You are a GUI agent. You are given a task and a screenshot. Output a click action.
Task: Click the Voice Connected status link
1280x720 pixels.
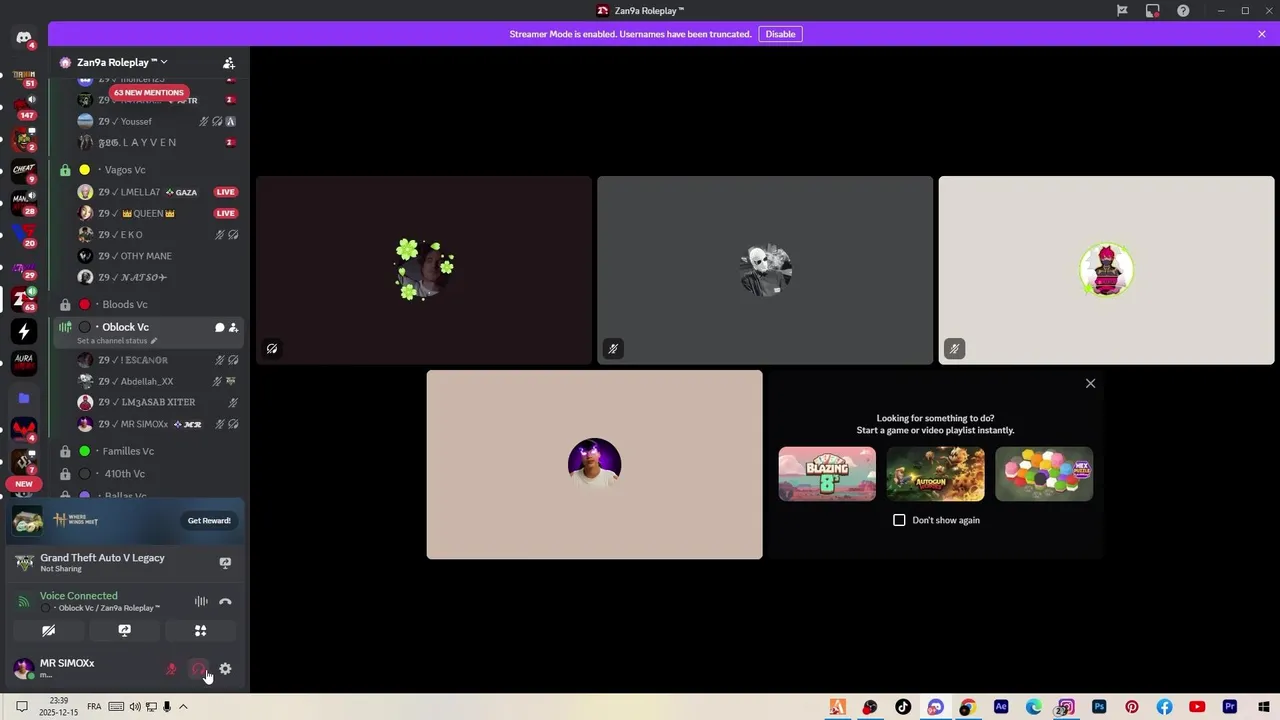(78, 596)
